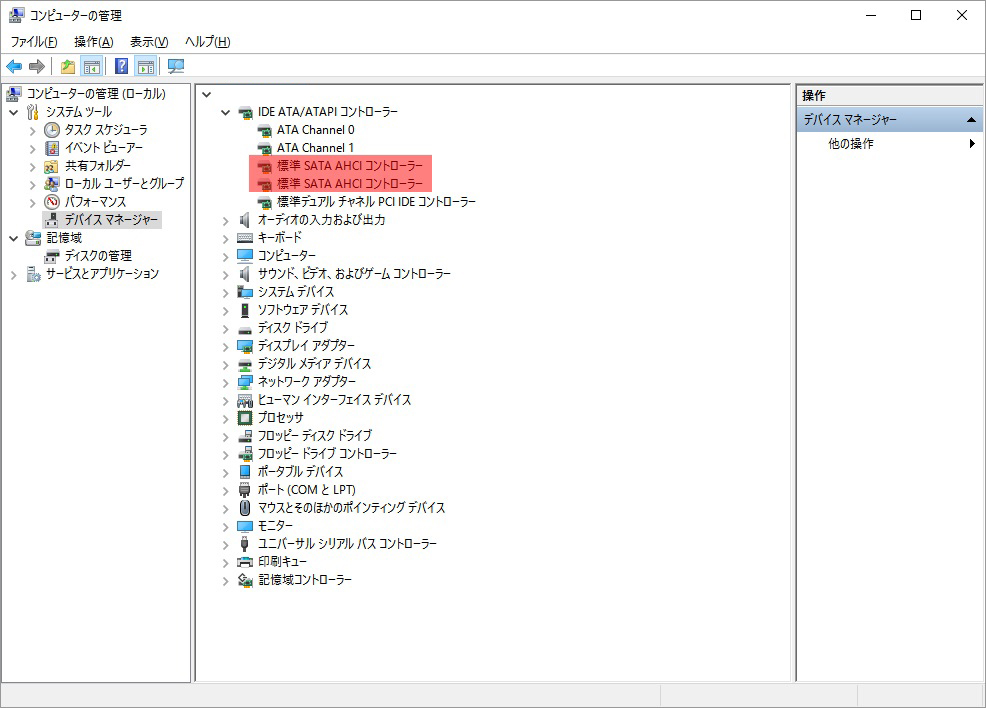Click the ヒューマン インターフェイス デバイス icon
The image size is (986, 708).
[x=245, y=400]
